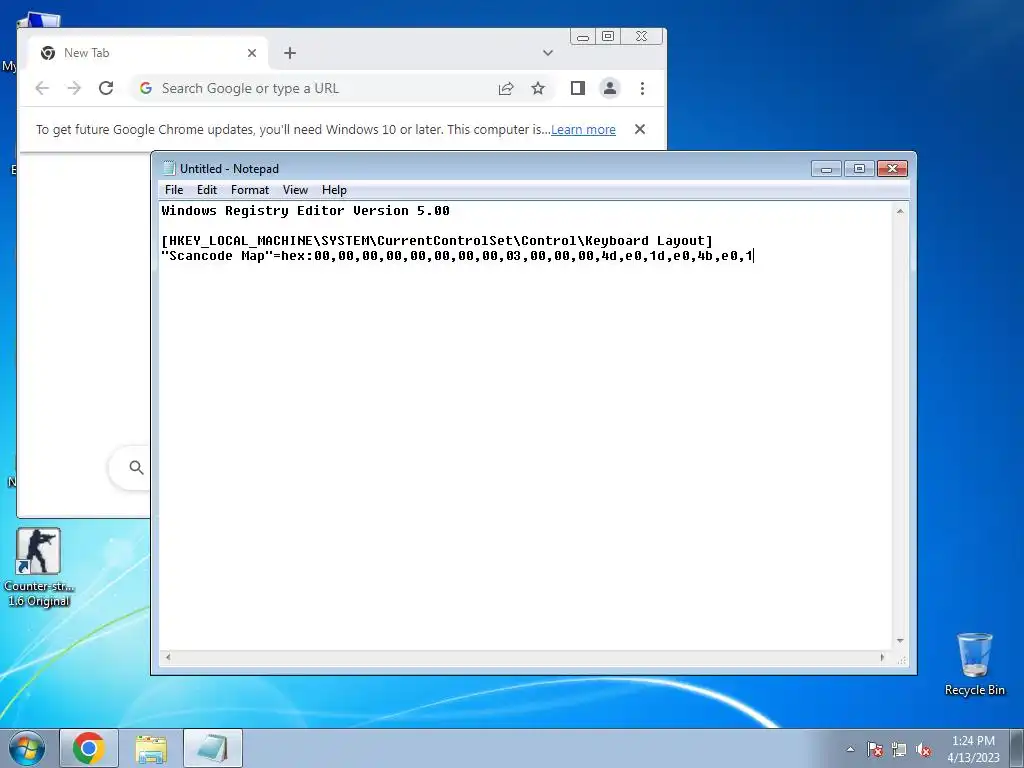This screenshot has height=768, width=1024.
Task: Click the Notepad title bar icon
Action: [x=169, y=168]
